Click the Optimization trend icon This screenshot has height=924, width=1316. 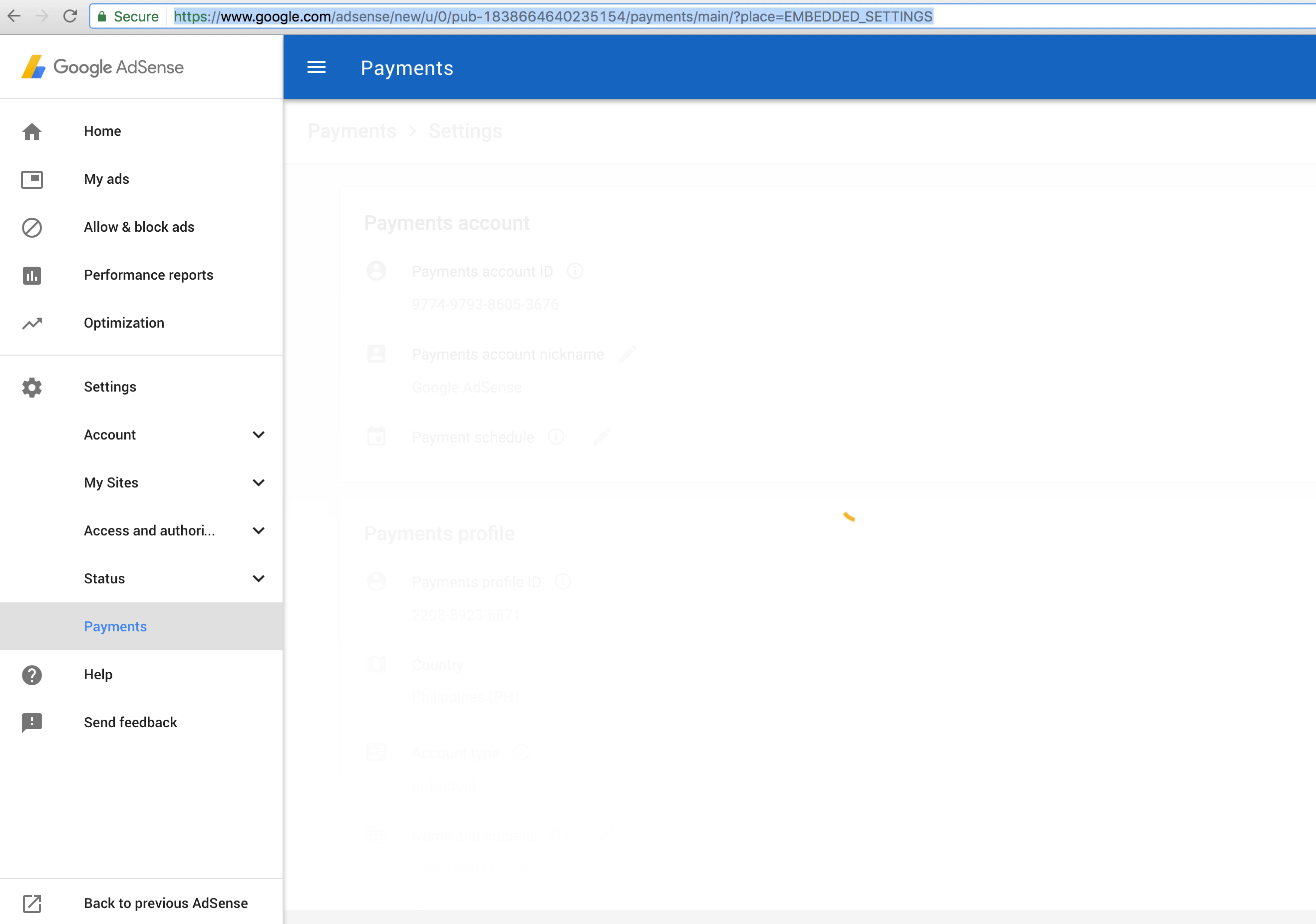pos(31,322)
